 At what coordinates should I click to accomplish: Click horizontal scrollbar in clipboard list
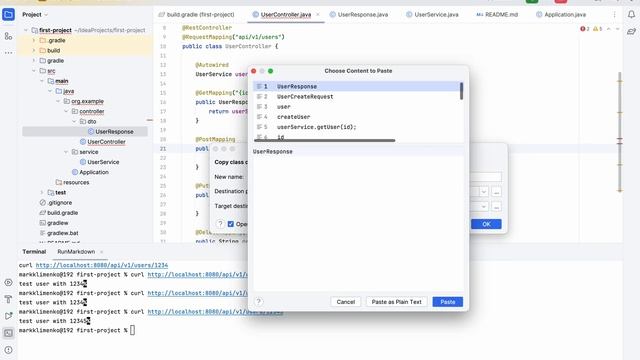tap(324, 140)
